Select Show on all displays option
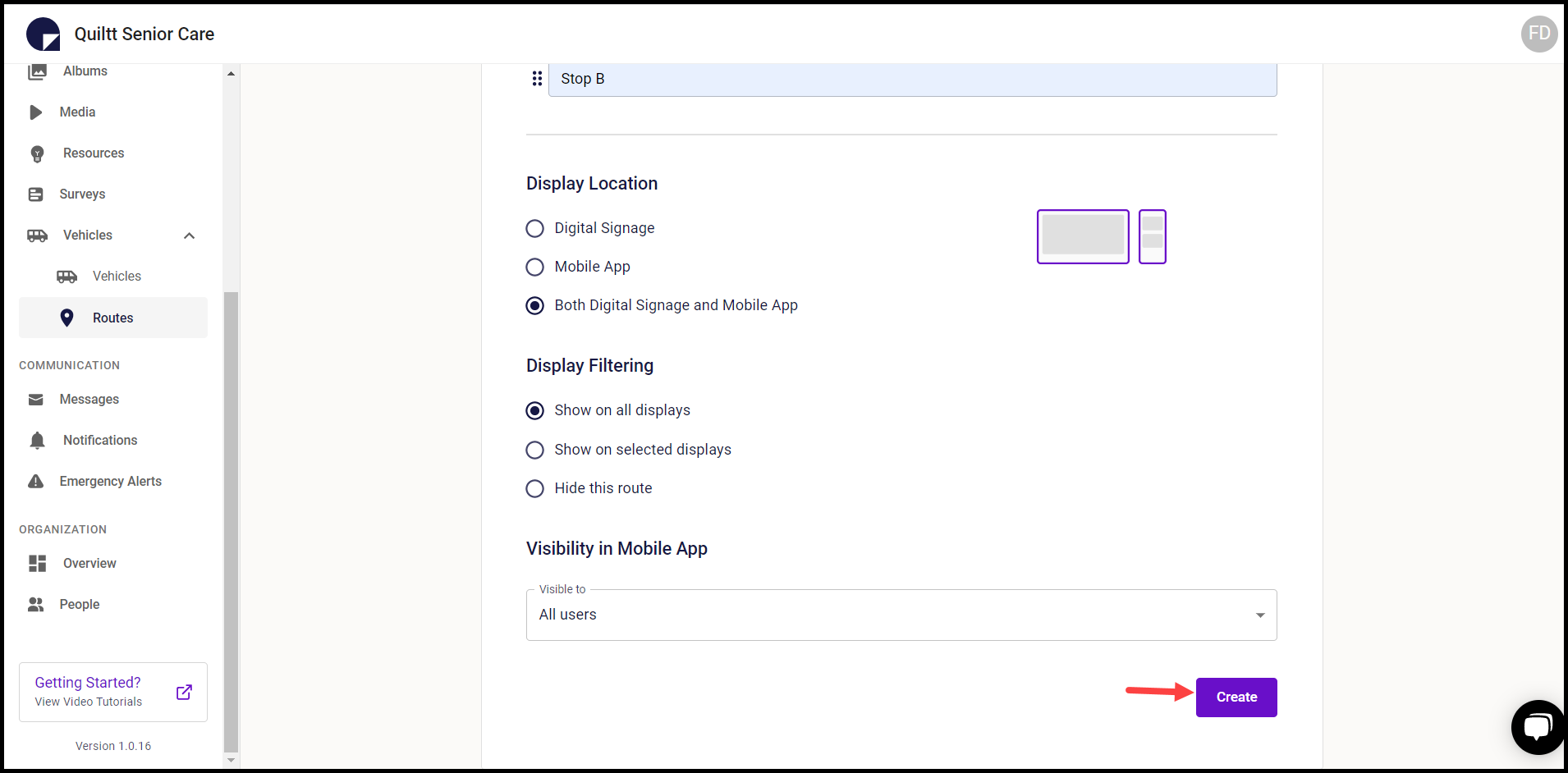1568x773 pixels. [534, 410]
